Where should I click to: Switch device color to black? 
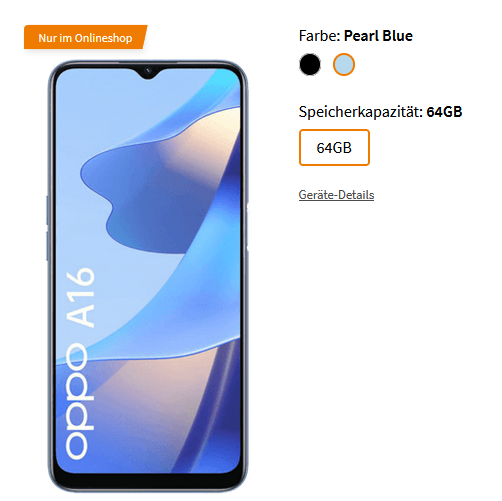click(310, 64)
